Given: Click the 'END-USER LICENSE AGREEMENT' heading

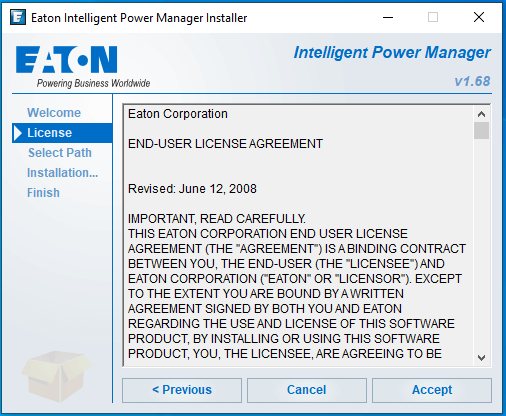Looking at the screenshot, I should click(x=225, y=144).
